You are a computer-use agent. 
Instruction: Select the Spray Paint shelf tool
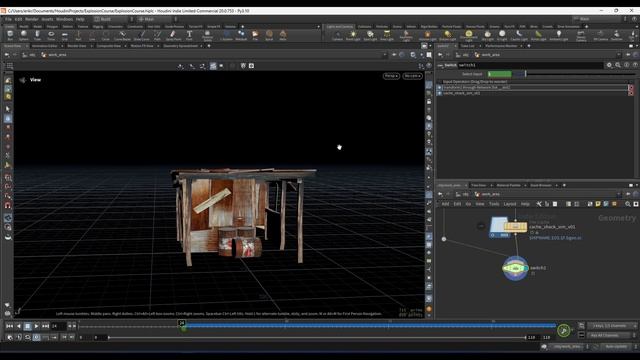(173, 36)
